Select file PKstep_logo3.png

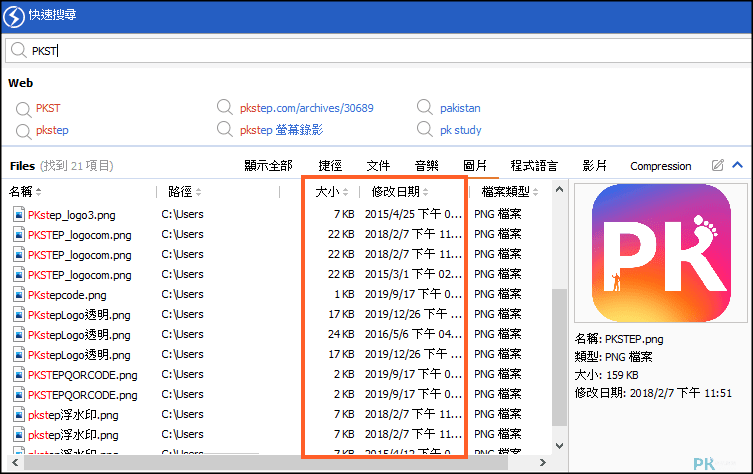click(72, 215)
